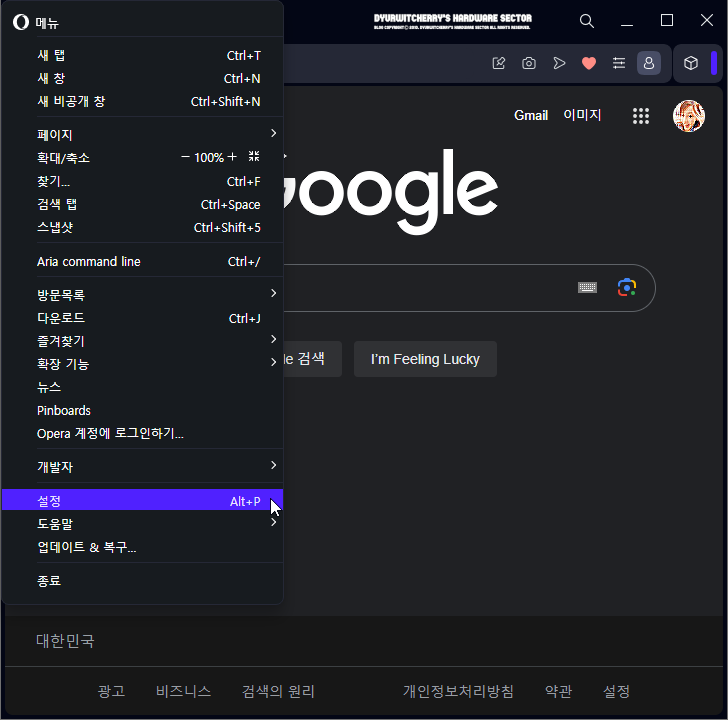Viewport: 728px width, 720px height.
Task: Expand the 방문목록 submenu
Action: coord(143,295)
